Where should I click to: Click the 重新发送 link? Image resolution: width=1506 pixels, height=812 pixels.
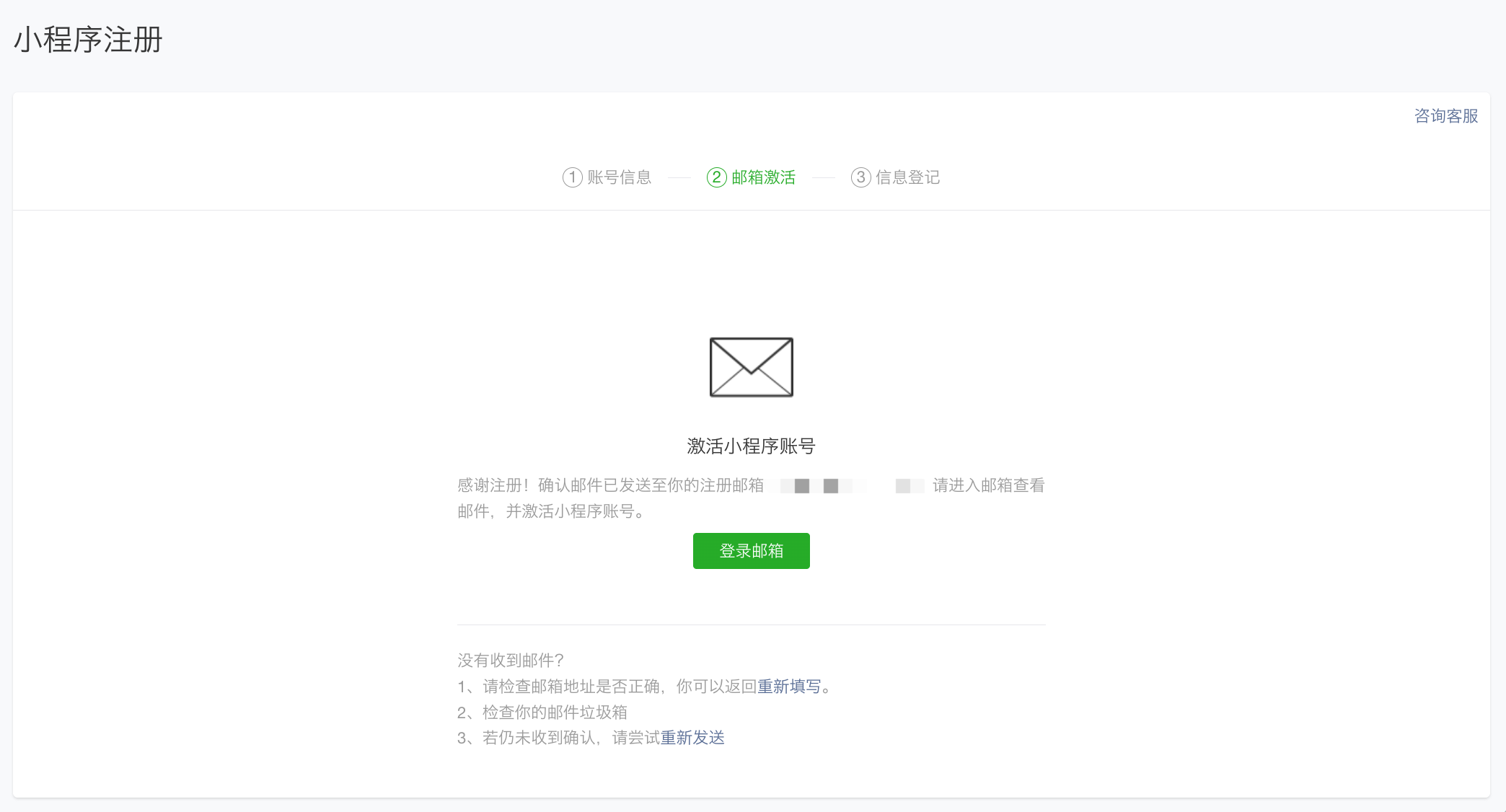click(692, 738)
